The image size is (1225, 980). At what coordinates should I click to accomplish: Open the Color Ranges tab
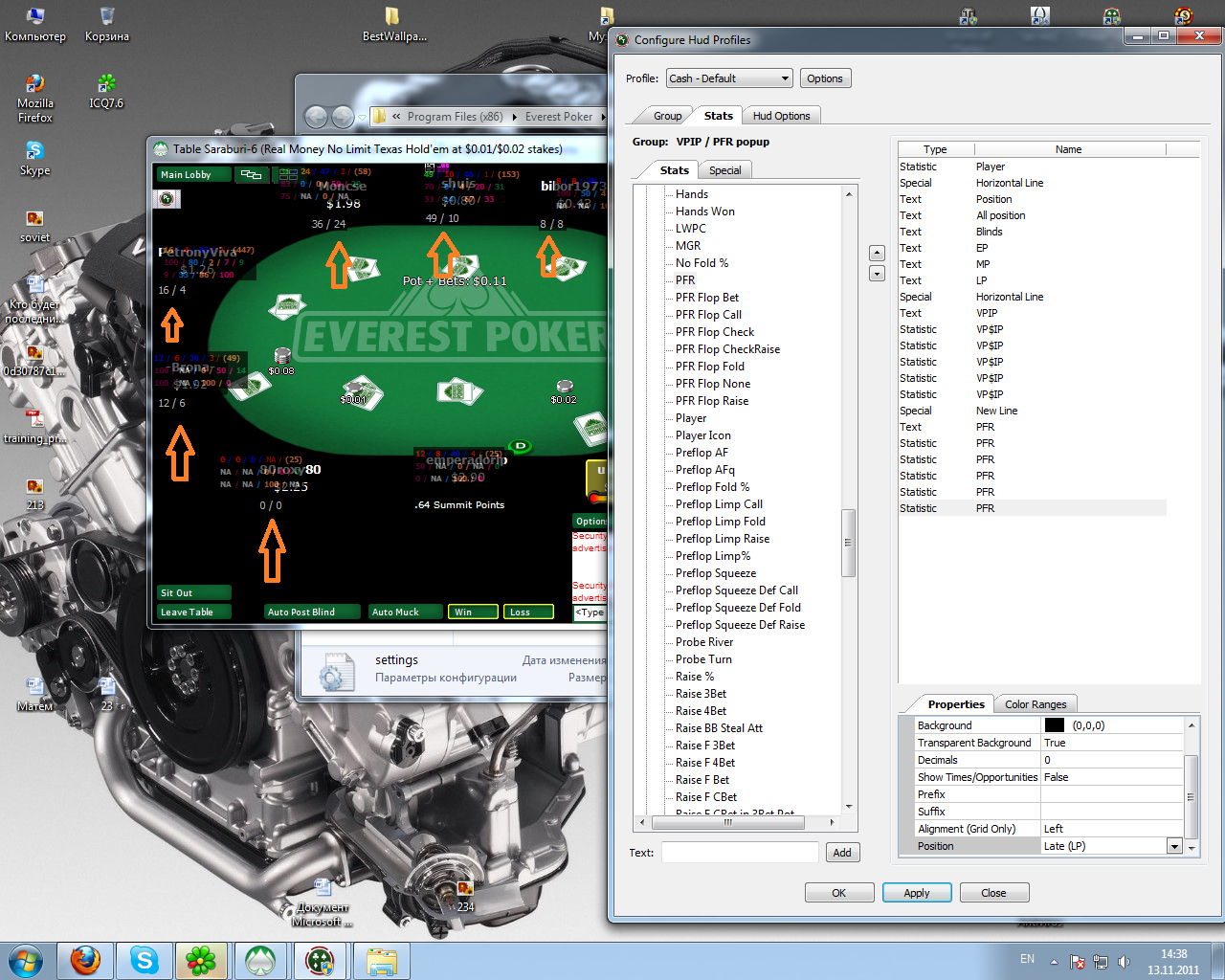coord(1036,704)
